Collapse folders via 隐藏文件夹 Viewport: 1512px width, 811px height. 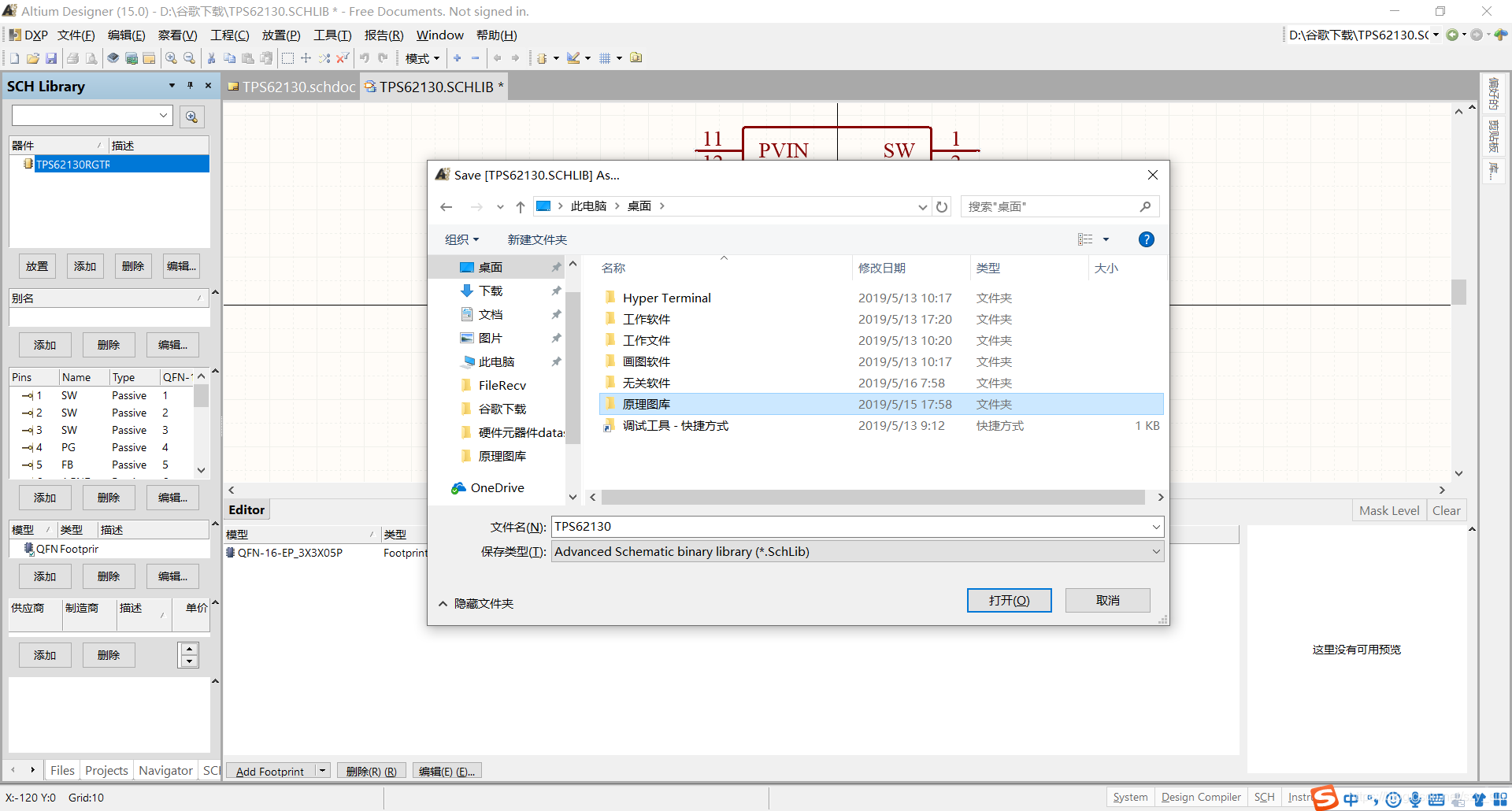pyautogui.click(x=476, y=604)
